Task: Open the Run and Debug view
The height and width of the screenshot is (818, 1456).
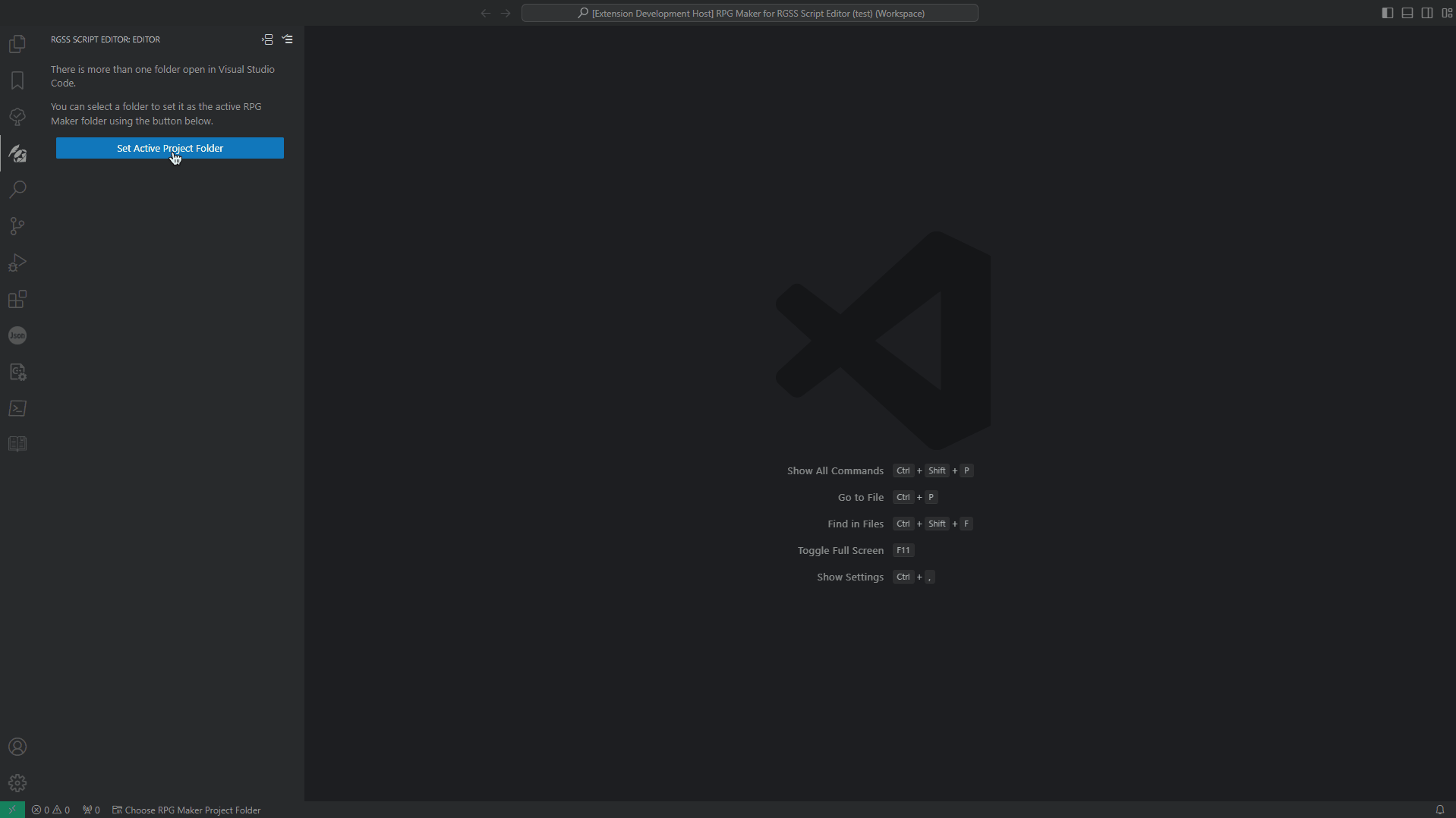Action: [x=17, y=263]
